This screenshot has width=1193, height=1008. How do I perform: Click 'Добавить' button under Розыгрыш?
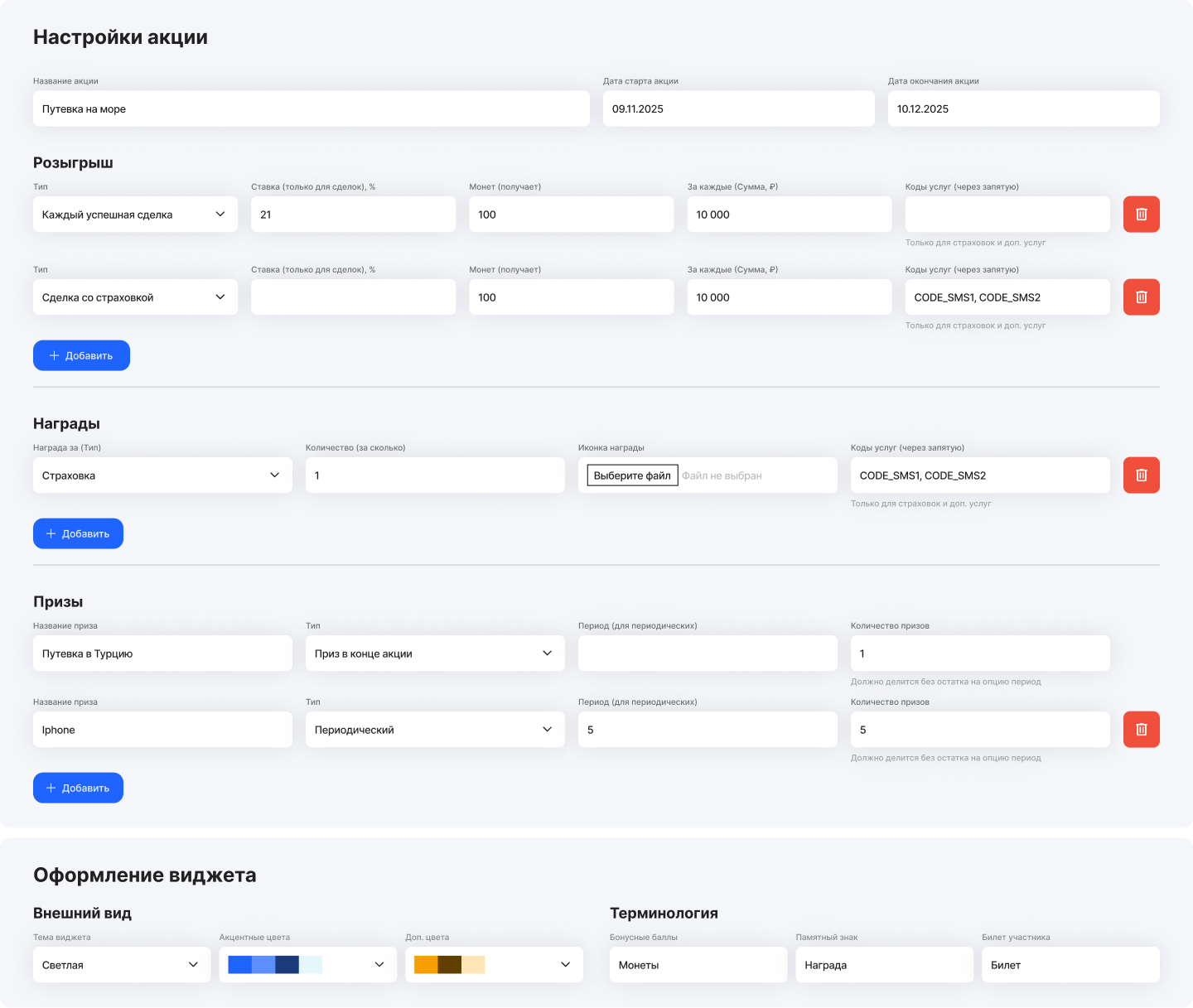click(x=81, y=355)
